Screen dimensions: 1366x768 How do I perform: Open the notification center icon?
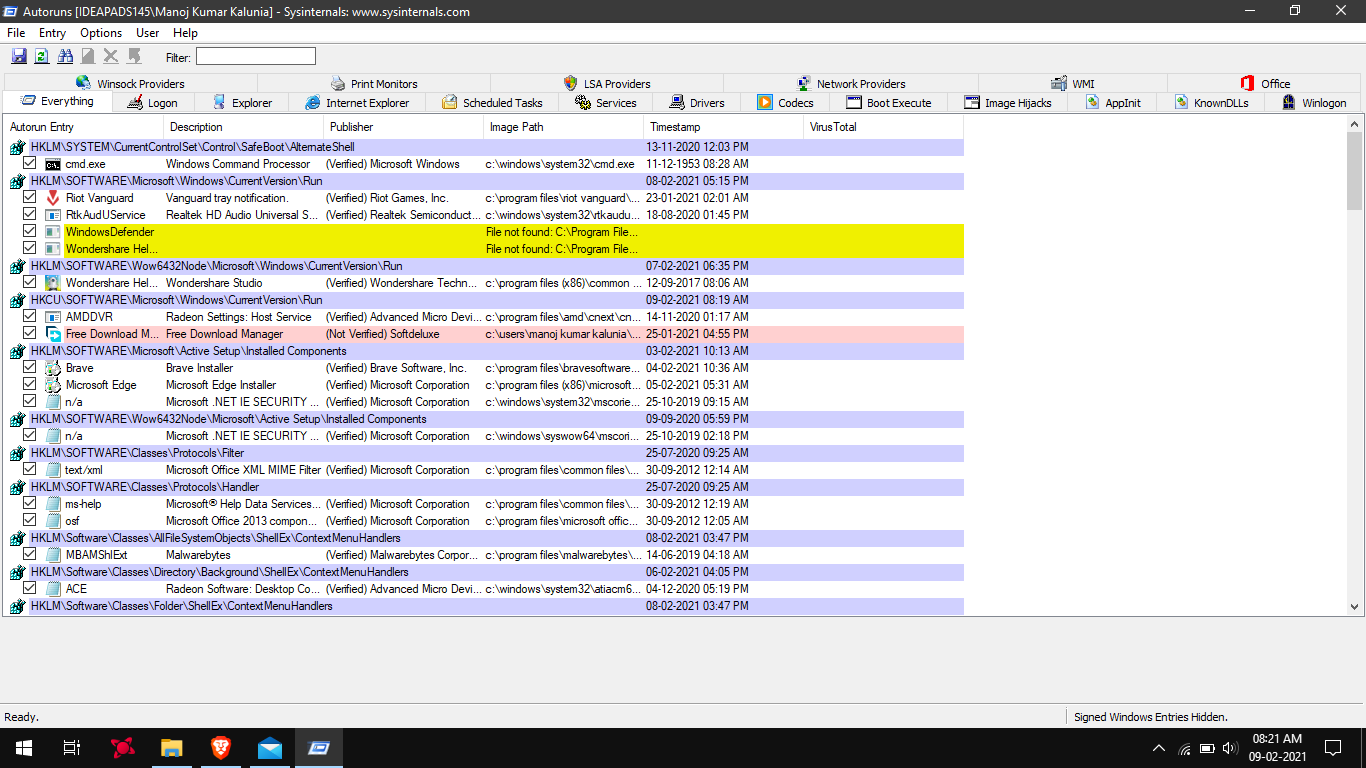(1332, 748)
